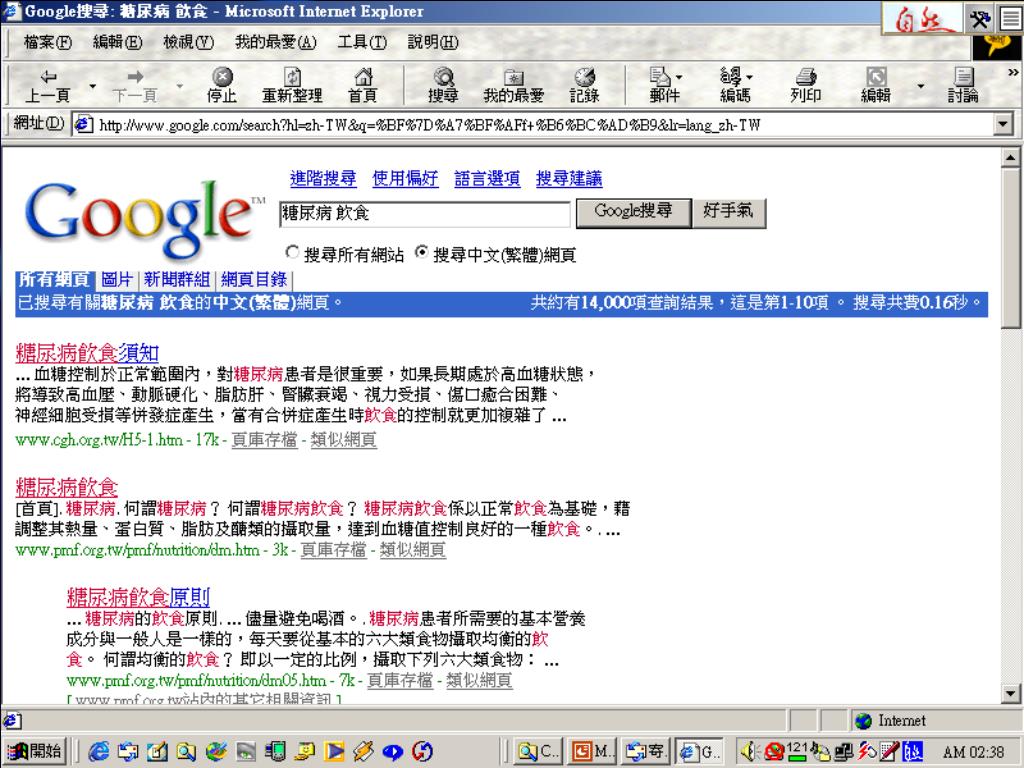The height and width of the screenshot is (768, 1024).
Task: Click the 好手氣 lucky button
Action: [728, 212]
